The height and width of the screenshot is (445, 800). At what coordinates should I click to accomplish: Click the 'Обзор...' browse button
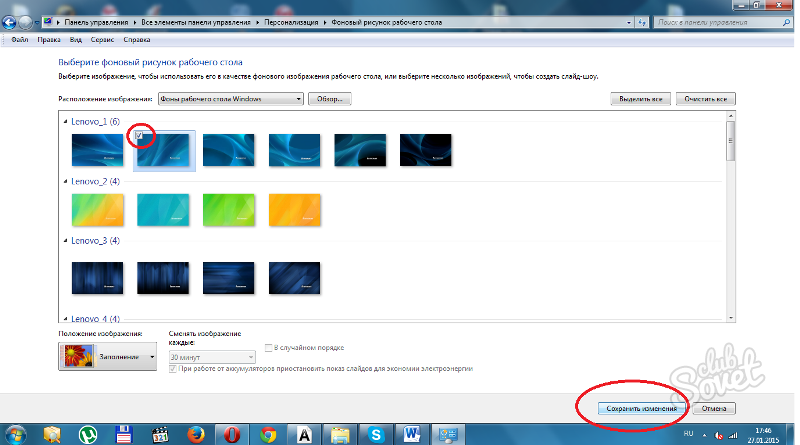(x=330, y=99)
